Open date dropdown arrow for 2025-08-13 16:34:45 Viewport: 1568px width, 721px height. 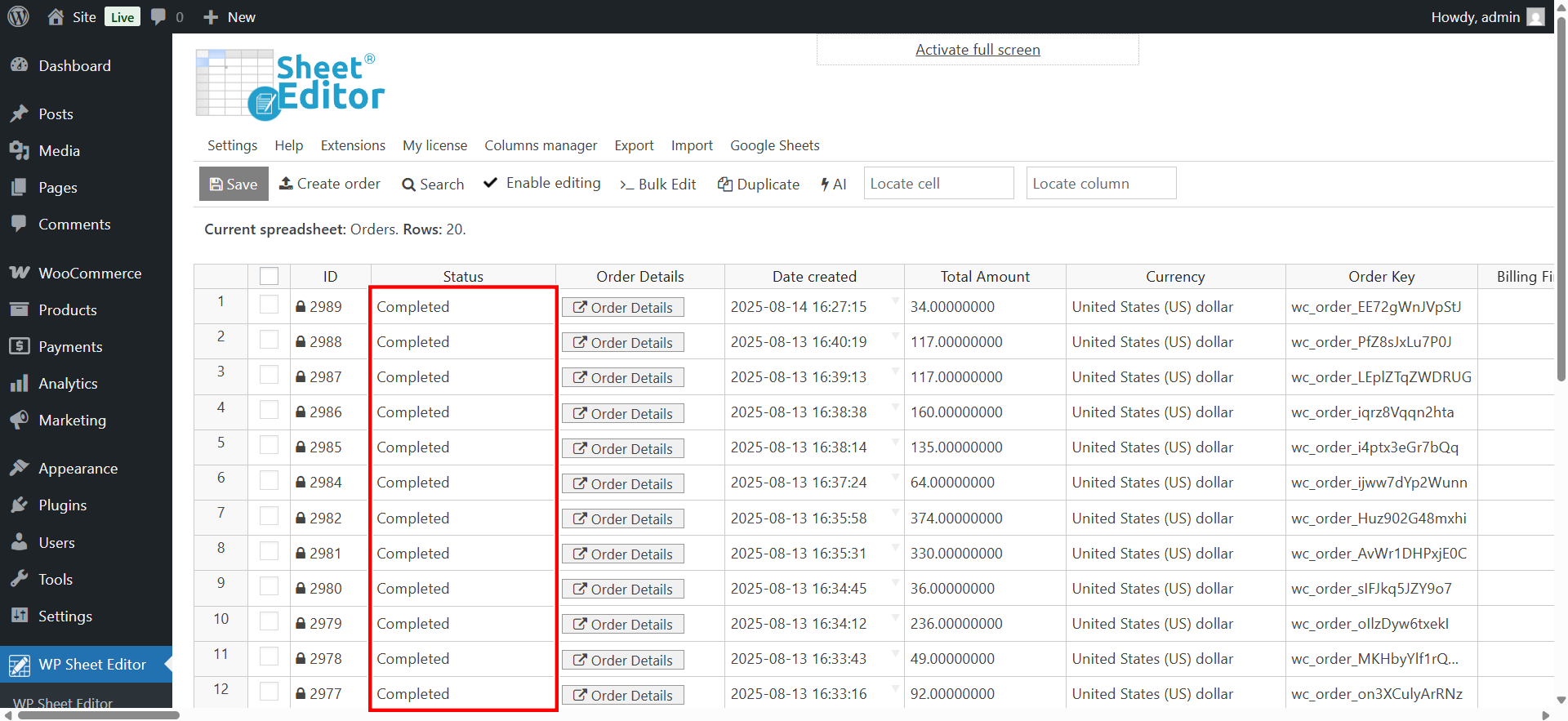tap(896, 583)
